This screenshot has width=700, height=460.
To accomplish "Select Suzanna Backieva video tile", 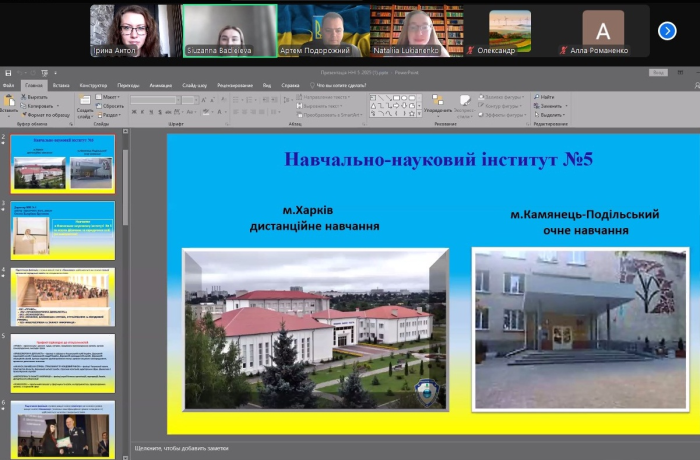I will pos(229,30).
